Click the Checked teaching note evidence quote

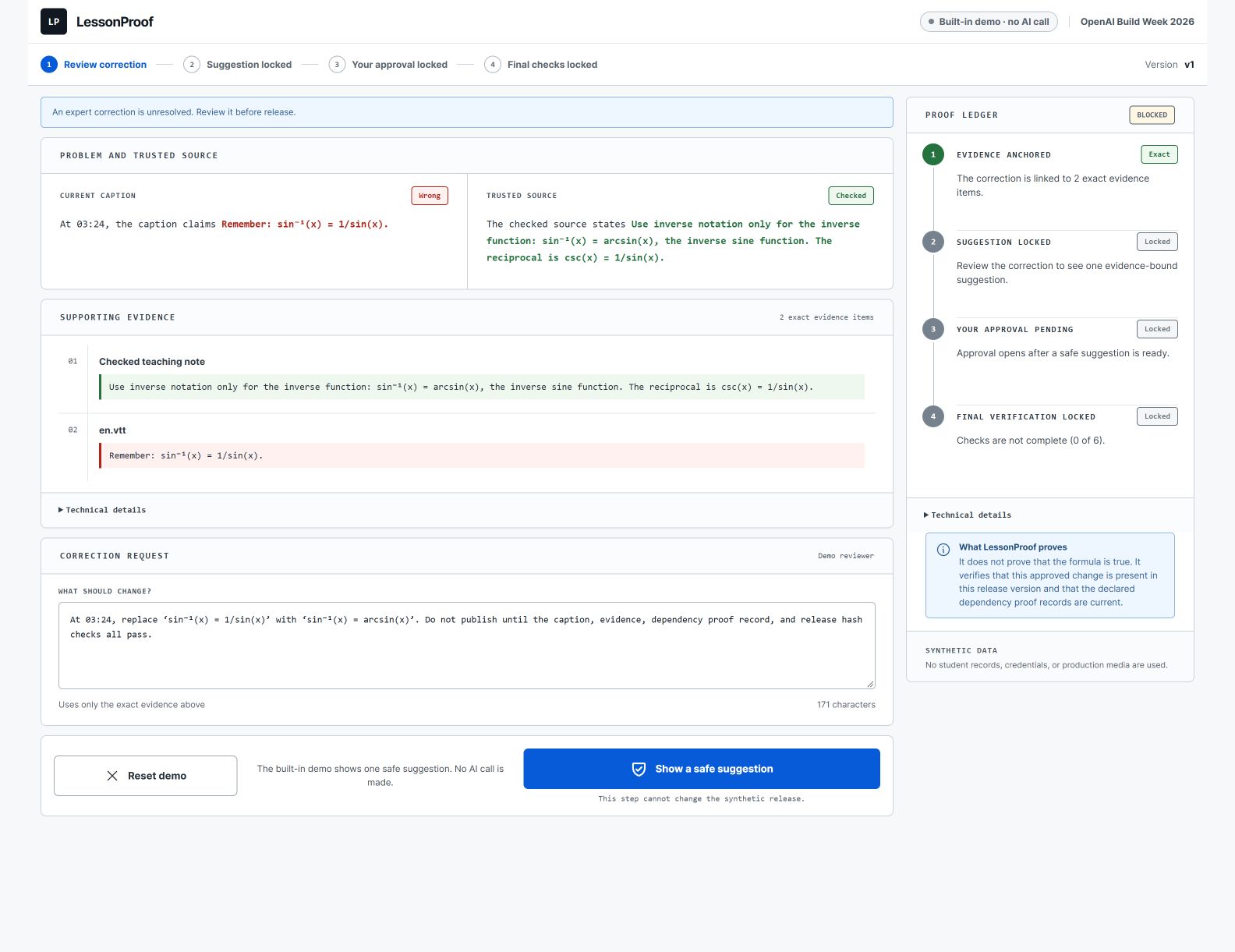point(482,387)
